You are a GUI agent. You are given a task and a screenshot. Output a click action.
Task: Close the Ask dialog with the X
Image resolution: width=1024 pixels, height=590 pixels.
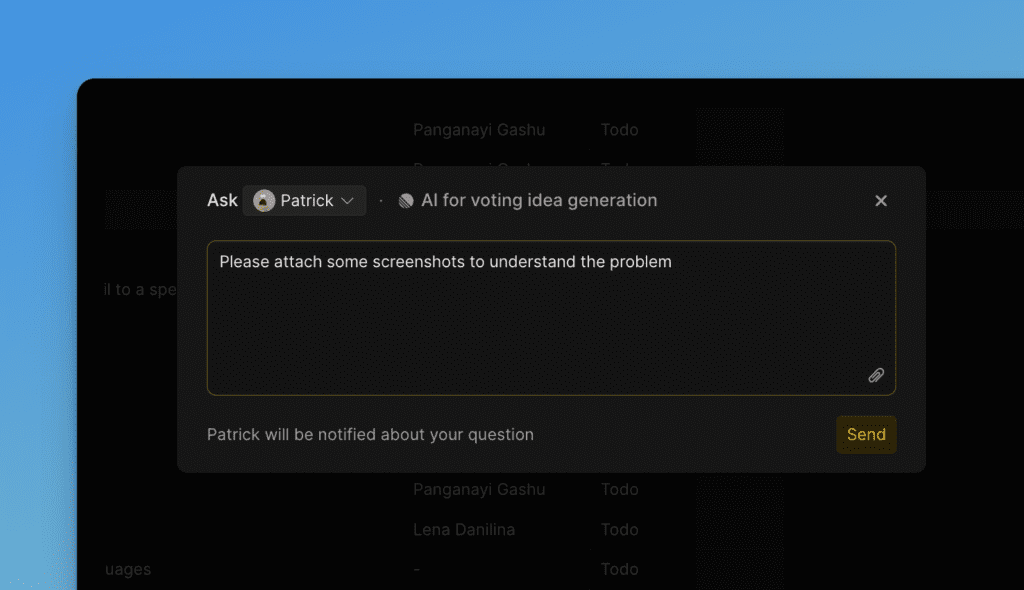point(881,201)
